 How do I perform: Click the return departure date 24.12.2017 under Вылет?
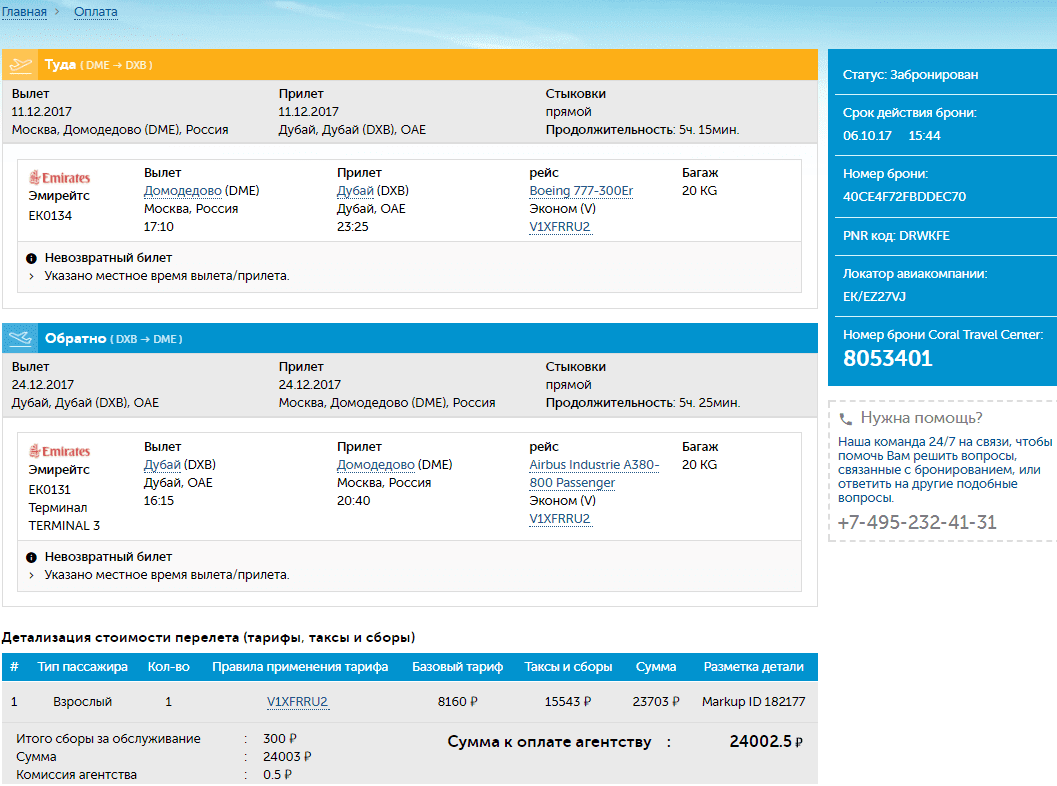coord(42,385)
